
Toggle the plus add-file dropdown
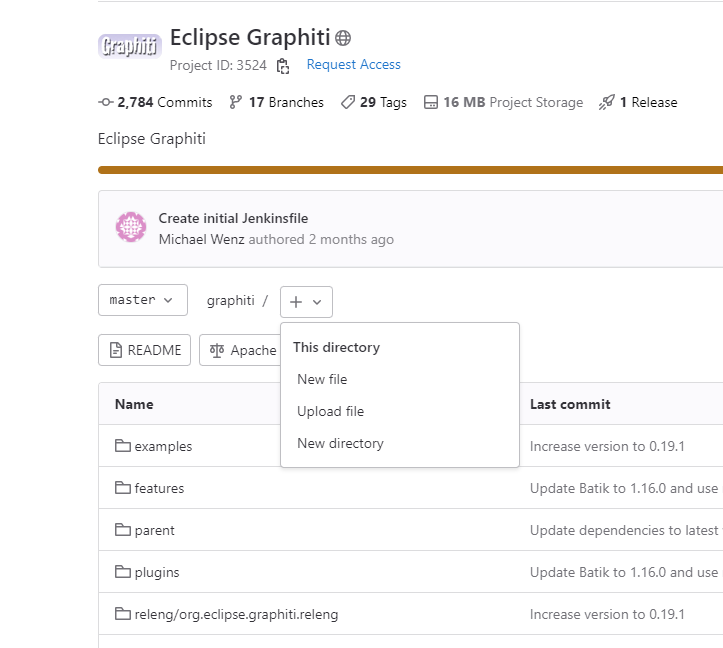pyautogui.click(x=306, y=302)
